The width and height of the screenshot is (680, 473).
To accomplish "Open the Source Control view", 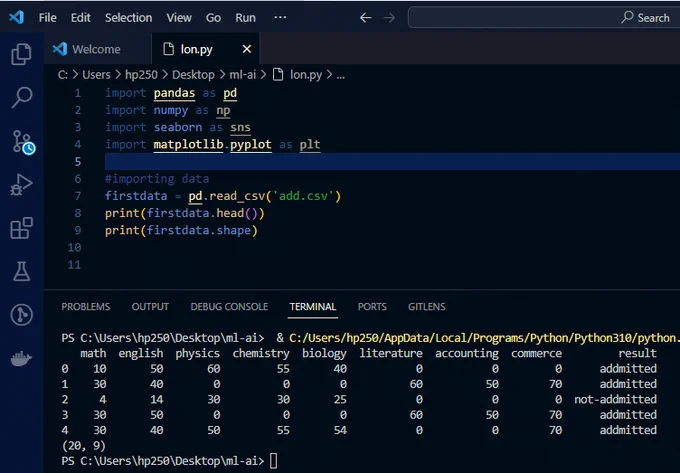I will point(23,141).
